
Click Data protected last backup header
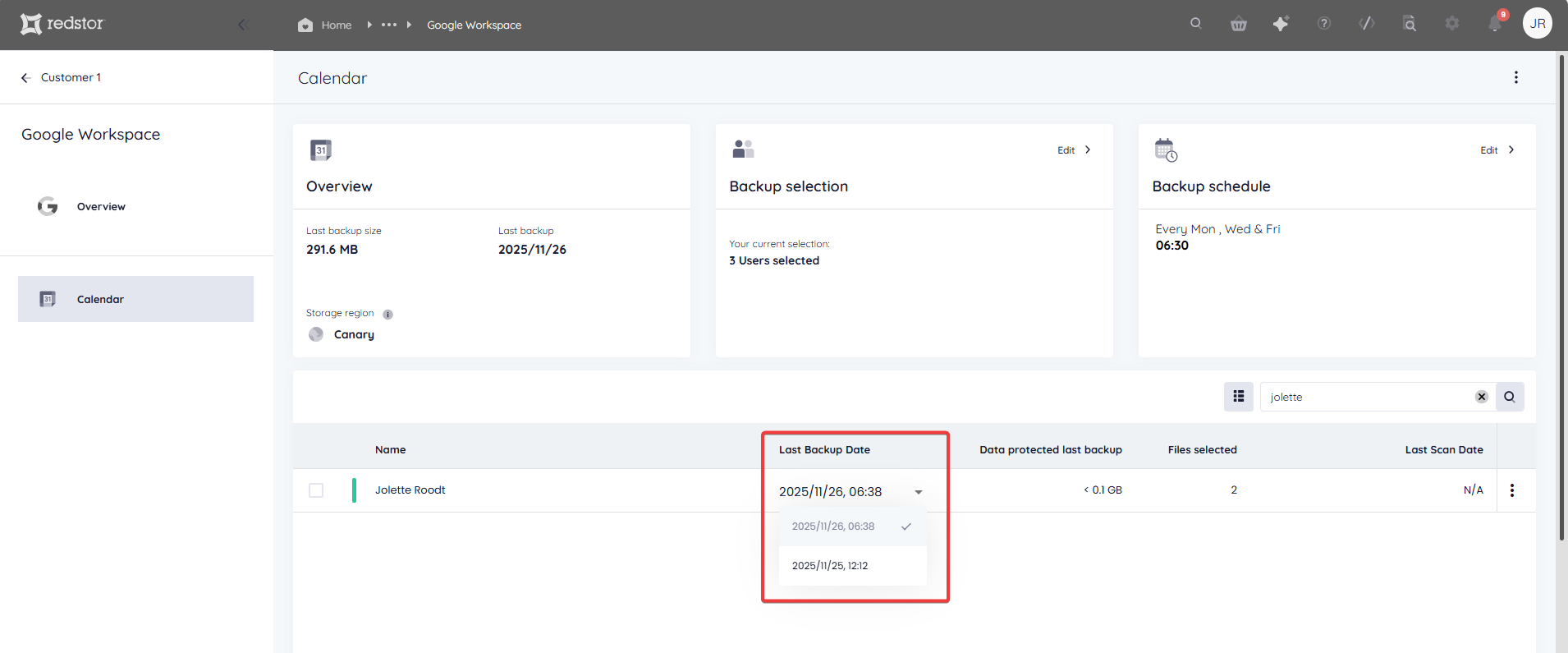coord(1051,450)
